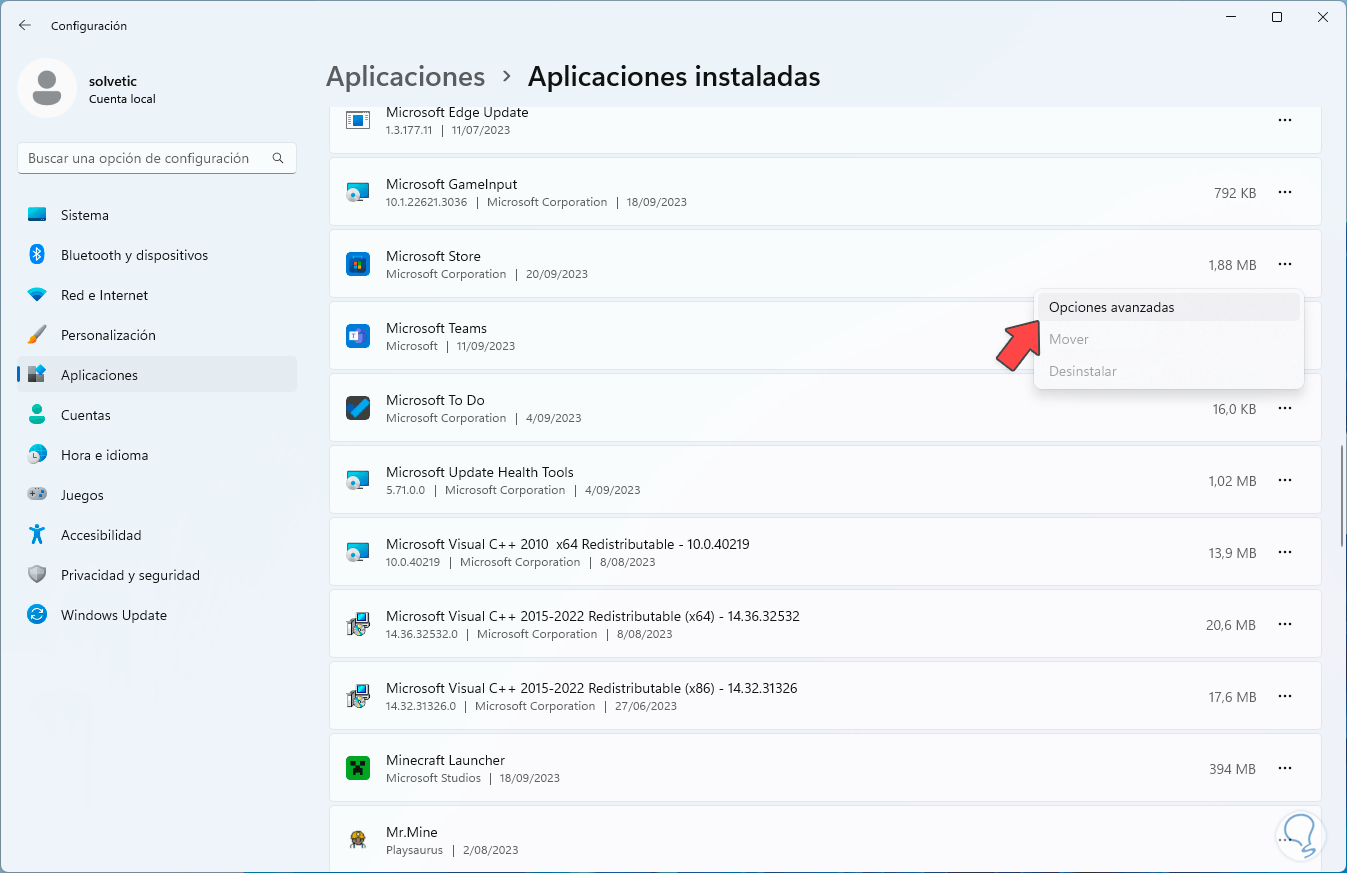Click the disabled Mover menu entry
This screenshot has height=873, width=1347.
(x=1169, y=339)
